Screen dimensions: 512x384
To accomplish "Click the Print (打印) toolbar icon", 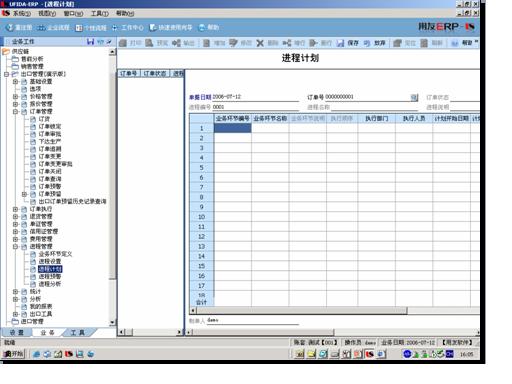I will tap(123, 43).
